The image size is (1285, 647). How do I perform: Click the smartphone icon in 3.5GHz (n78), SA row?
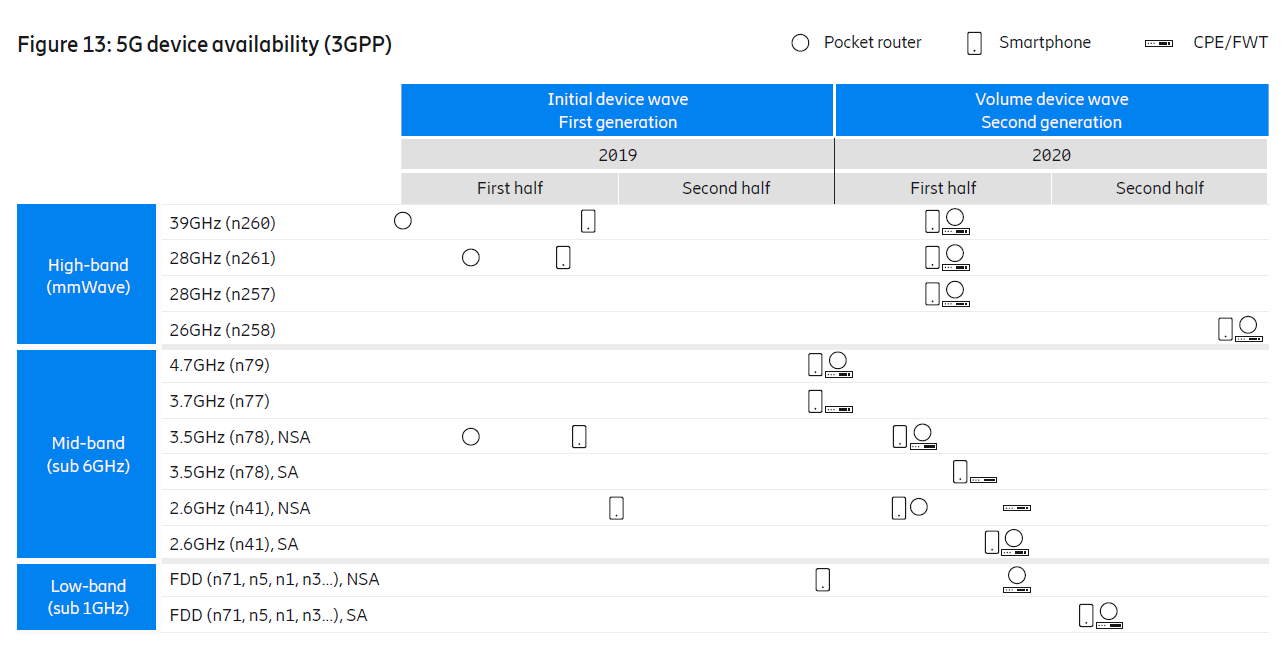pyautogui.click(x=960, y=472)
